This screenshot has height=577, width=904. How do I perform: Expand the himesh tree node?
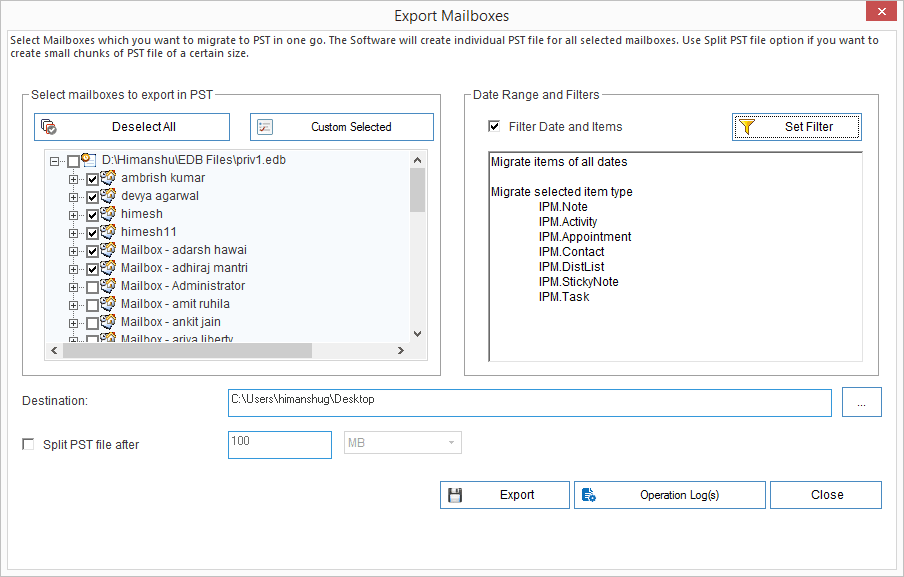pos(73,215)
